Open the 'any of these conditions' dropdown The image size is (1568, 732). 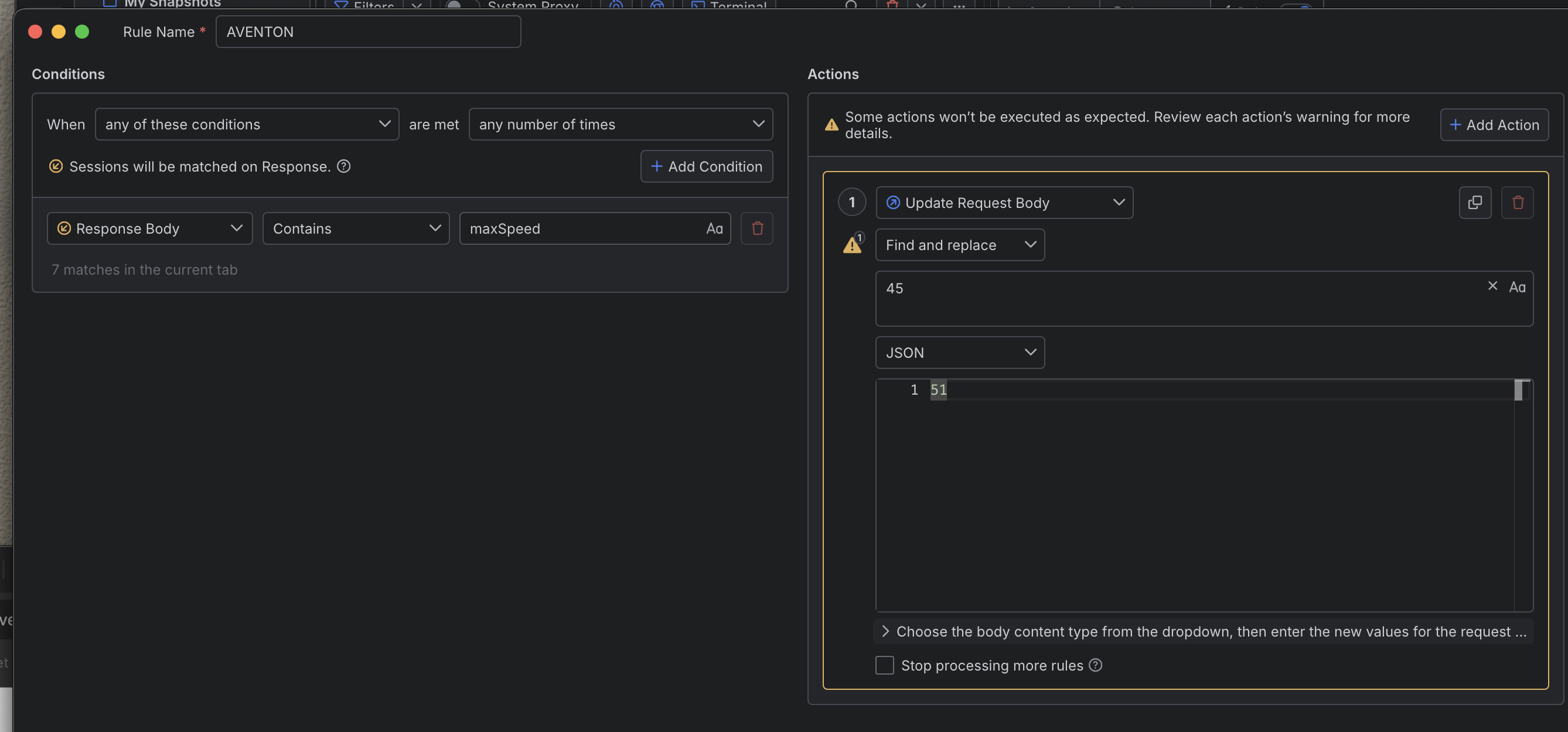coord(247,124)
